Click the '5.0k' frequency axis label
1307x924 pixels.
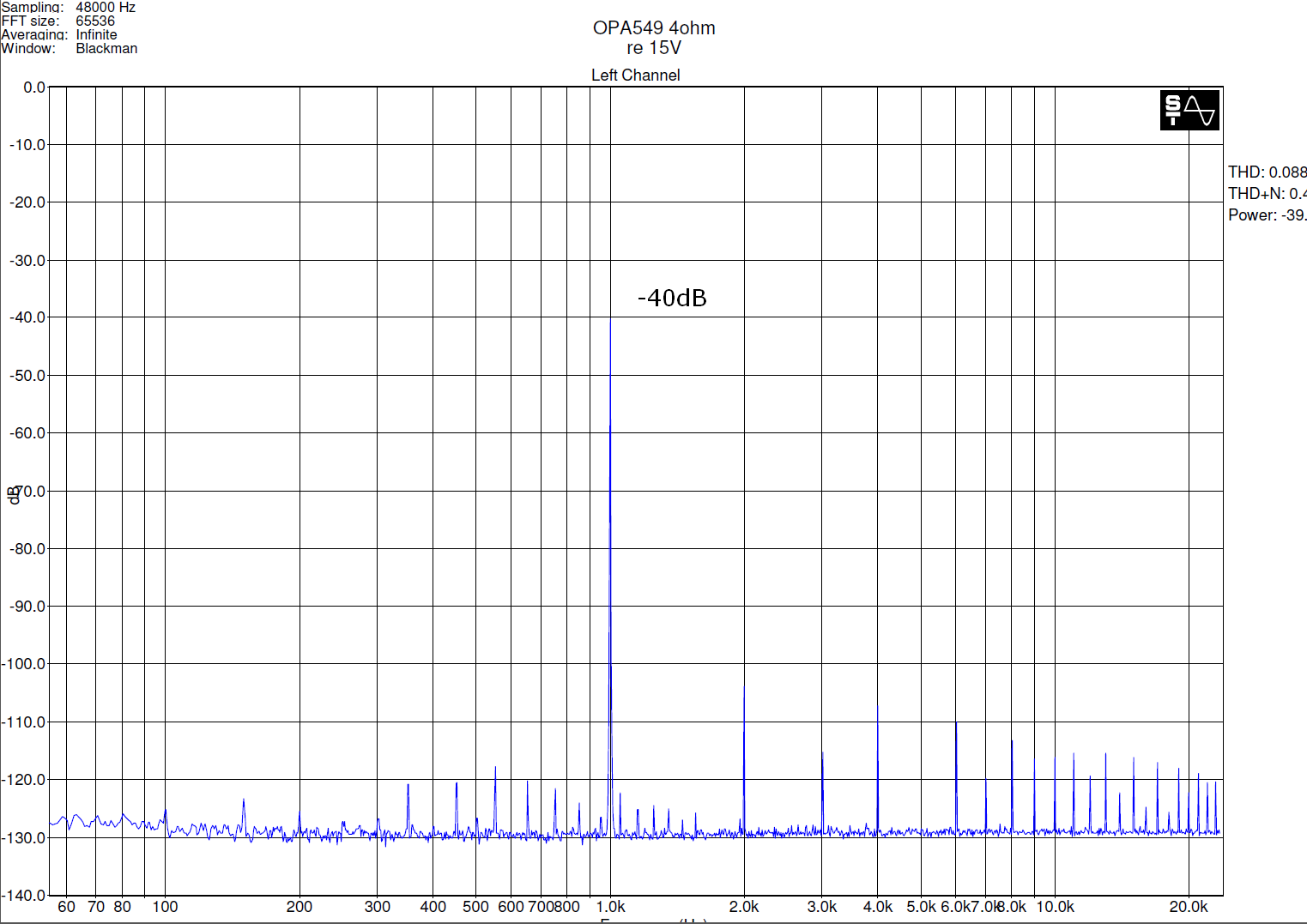point(921,907)
